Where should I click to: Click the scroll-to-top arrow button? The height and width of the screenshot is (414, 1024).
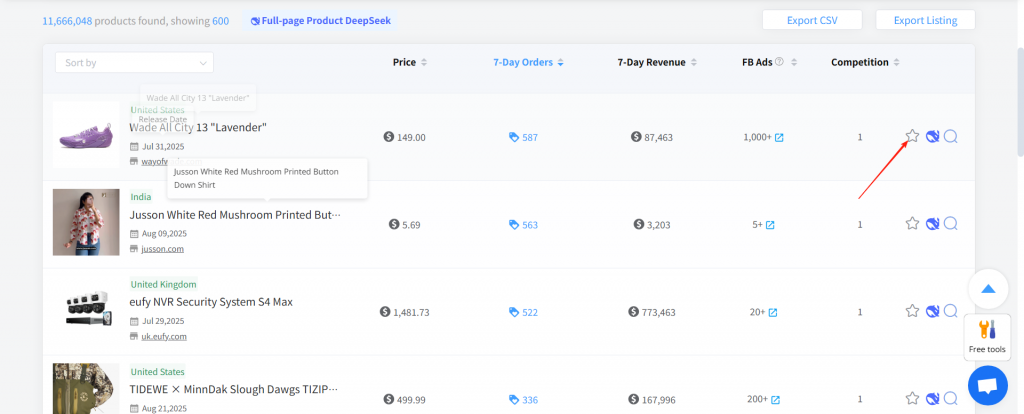987,289
